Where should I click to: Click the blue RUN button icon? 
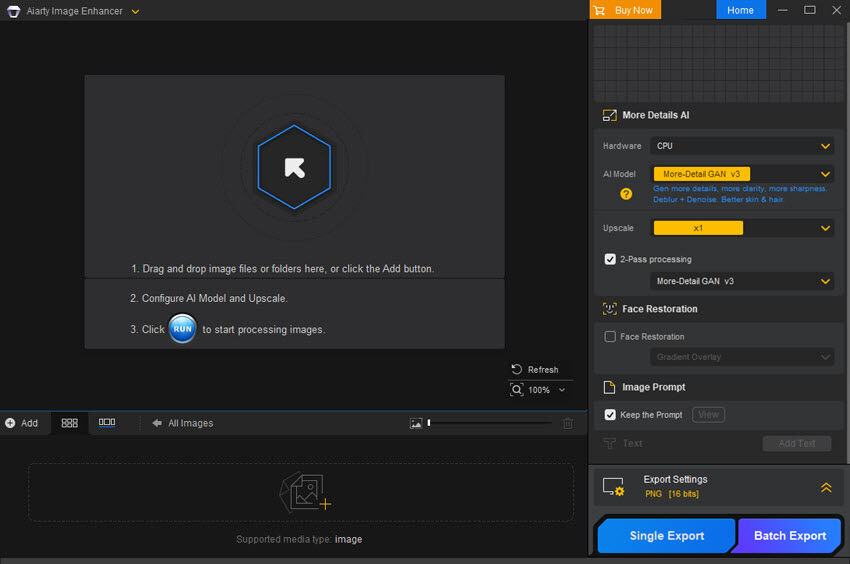[182, 329]
